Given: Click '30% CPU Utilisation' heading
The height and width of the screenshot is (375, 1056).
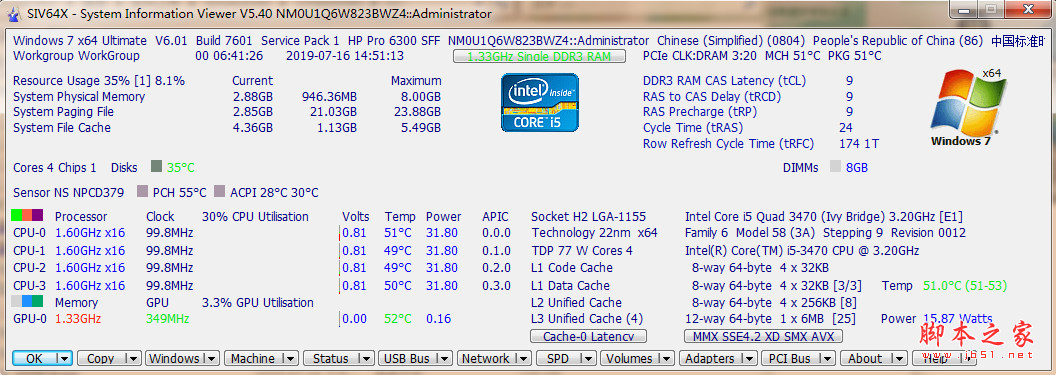Looking at the screenshot, I should tap(255, 217).
